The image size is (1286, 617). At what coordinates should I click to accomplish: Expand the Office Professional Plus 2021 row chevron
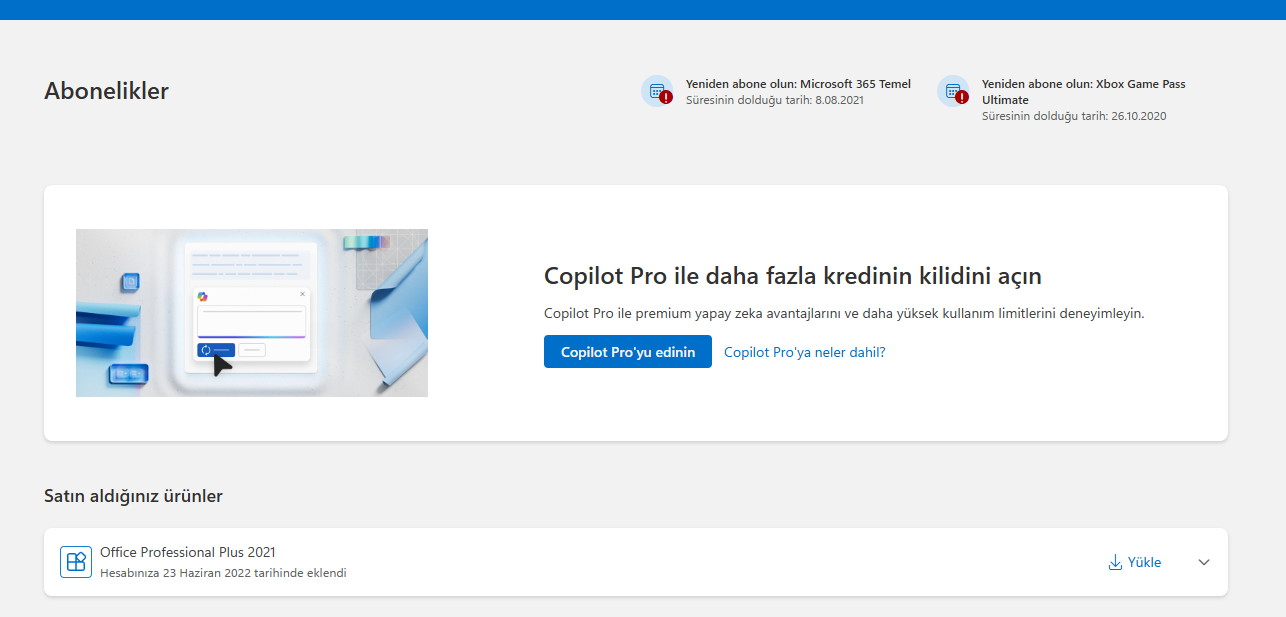coord(1204,562)
